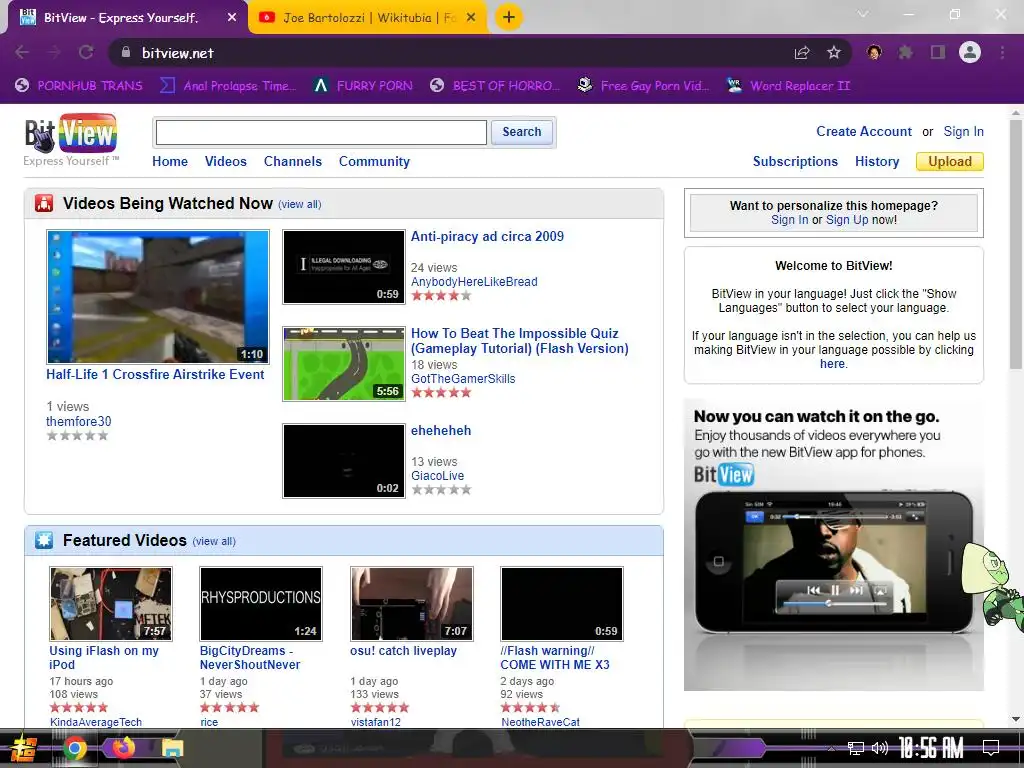The image size is (1024, 768).
Task: Open the eheheheh video thumbnail
Action: [344, 460]
